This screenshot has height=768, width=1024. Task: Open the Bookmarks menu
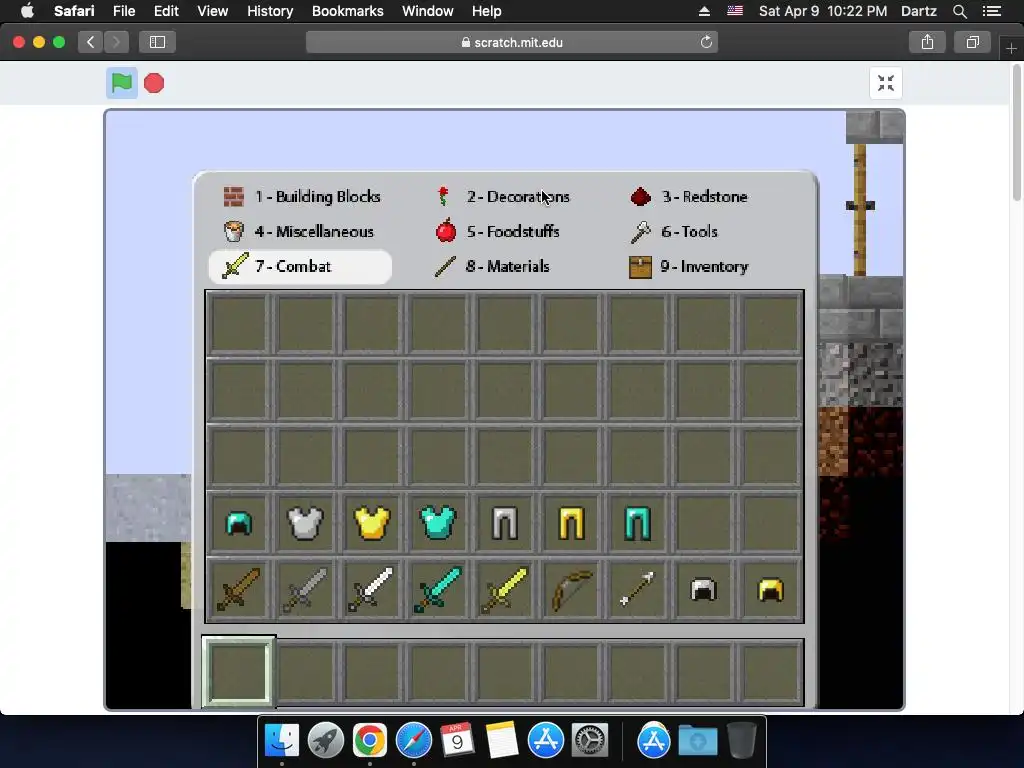click(x=347, y=11)
